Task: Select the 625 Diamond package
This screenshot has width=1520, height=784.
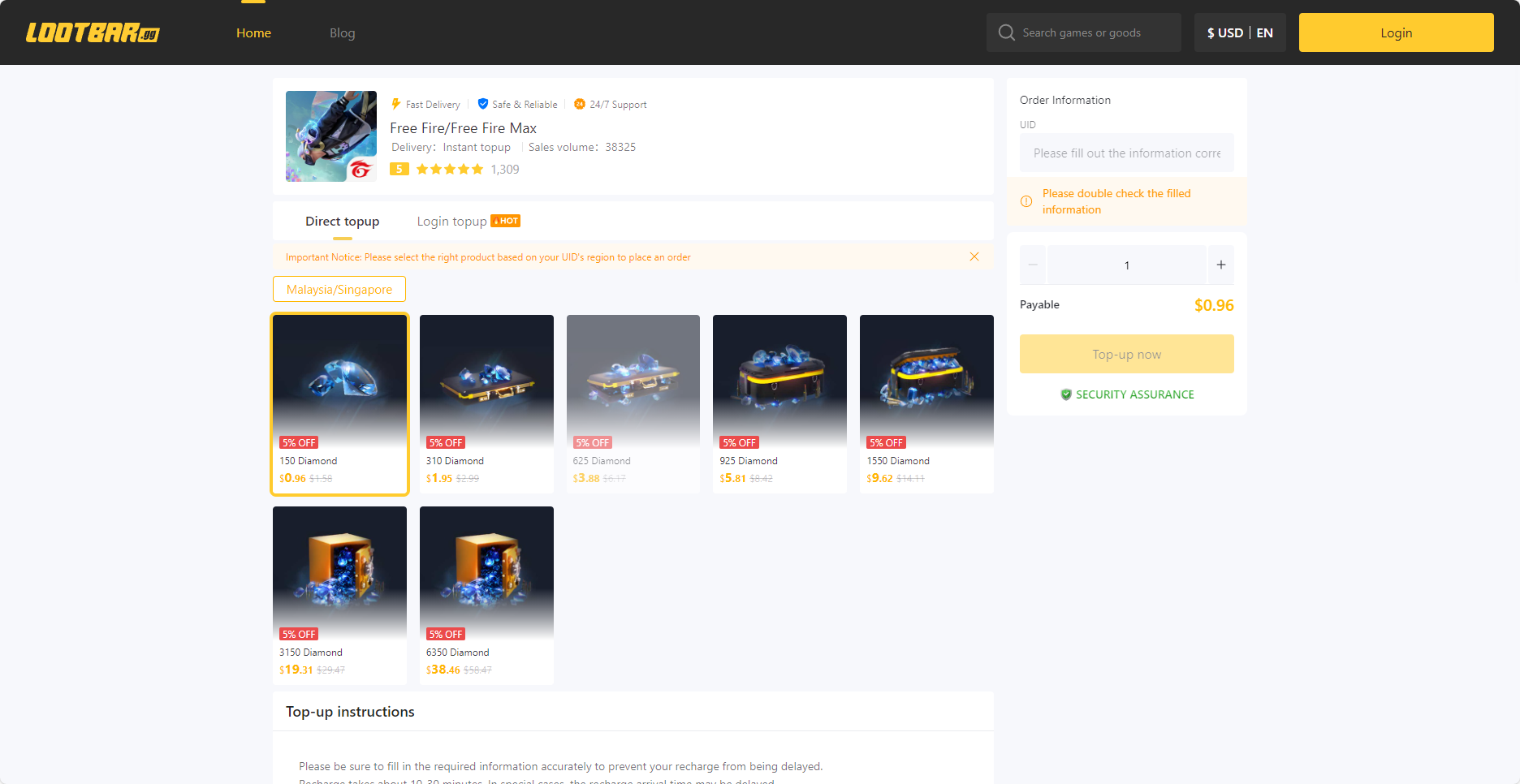Action: (x=633, y=403)
